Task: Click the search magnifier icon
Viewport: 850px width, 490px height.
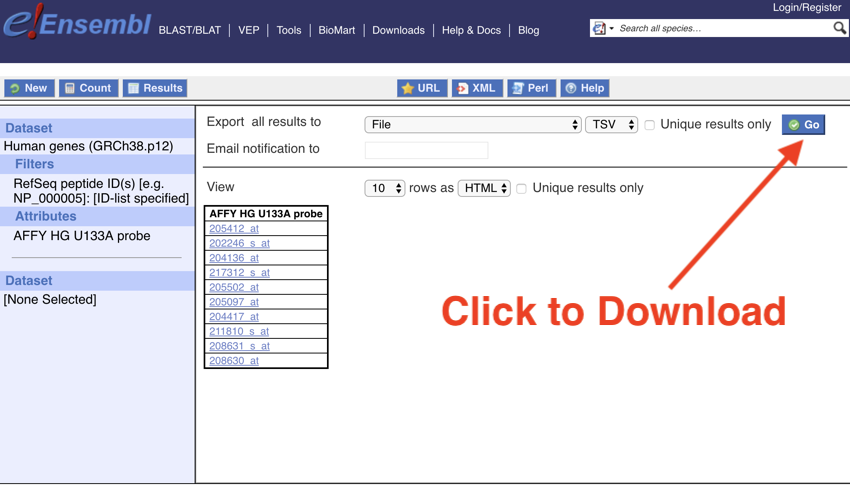Action: [839, 28]
